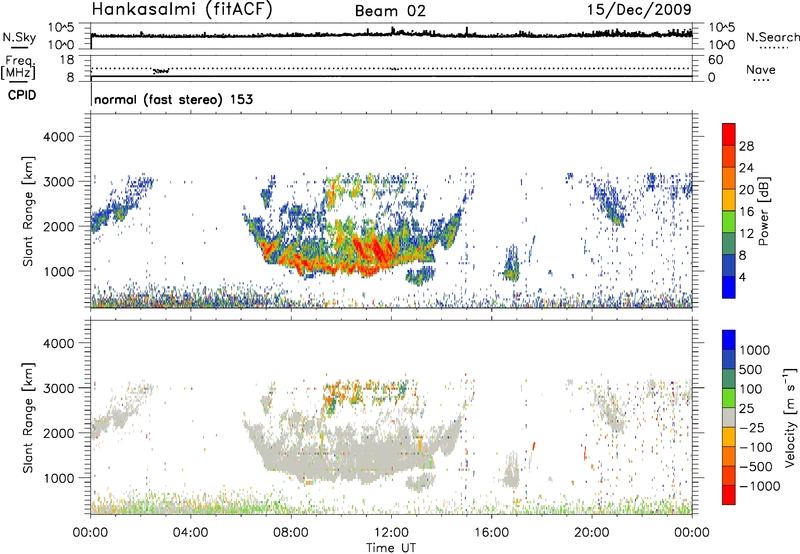Click the 25 label on velocity color bar

click(747, 408)
